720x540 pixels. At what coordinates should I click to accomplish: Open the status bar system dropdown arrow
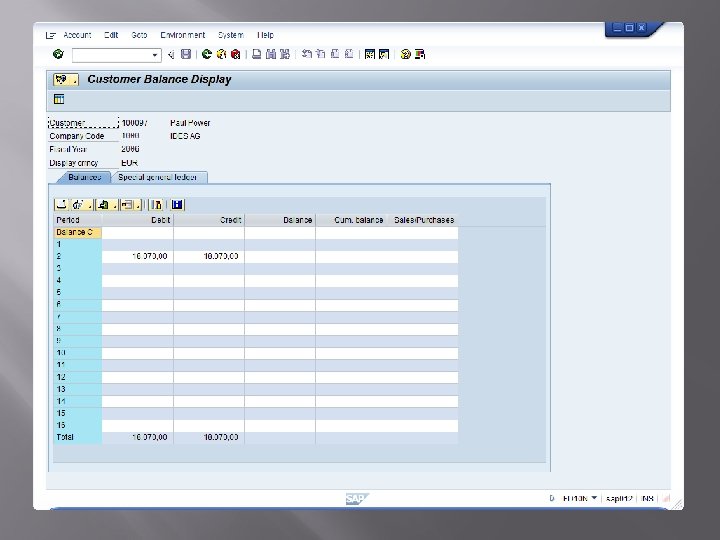pyautogui.click(x=594, y=498)
